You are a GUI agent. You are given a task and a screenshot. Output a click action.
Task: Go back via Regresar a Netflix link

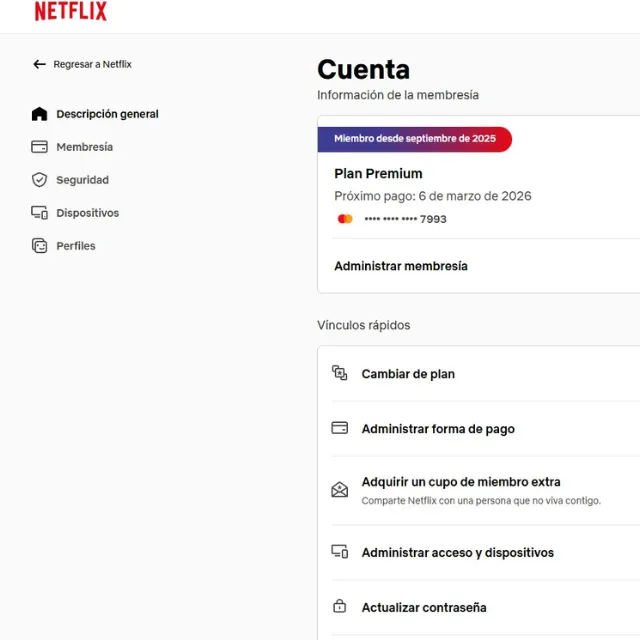(x=93, y=64)
